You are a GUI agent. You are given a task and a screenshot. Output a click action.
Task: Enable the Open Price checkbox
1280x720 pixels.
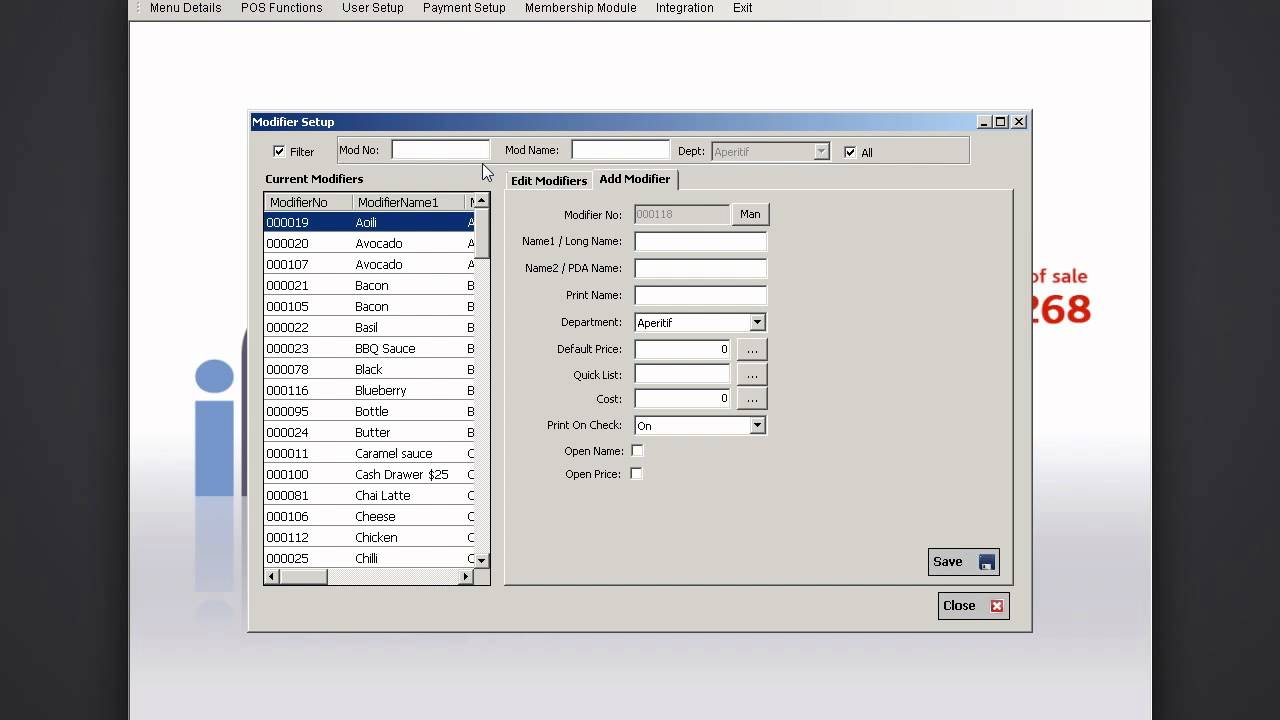click(x=637, y=474)
